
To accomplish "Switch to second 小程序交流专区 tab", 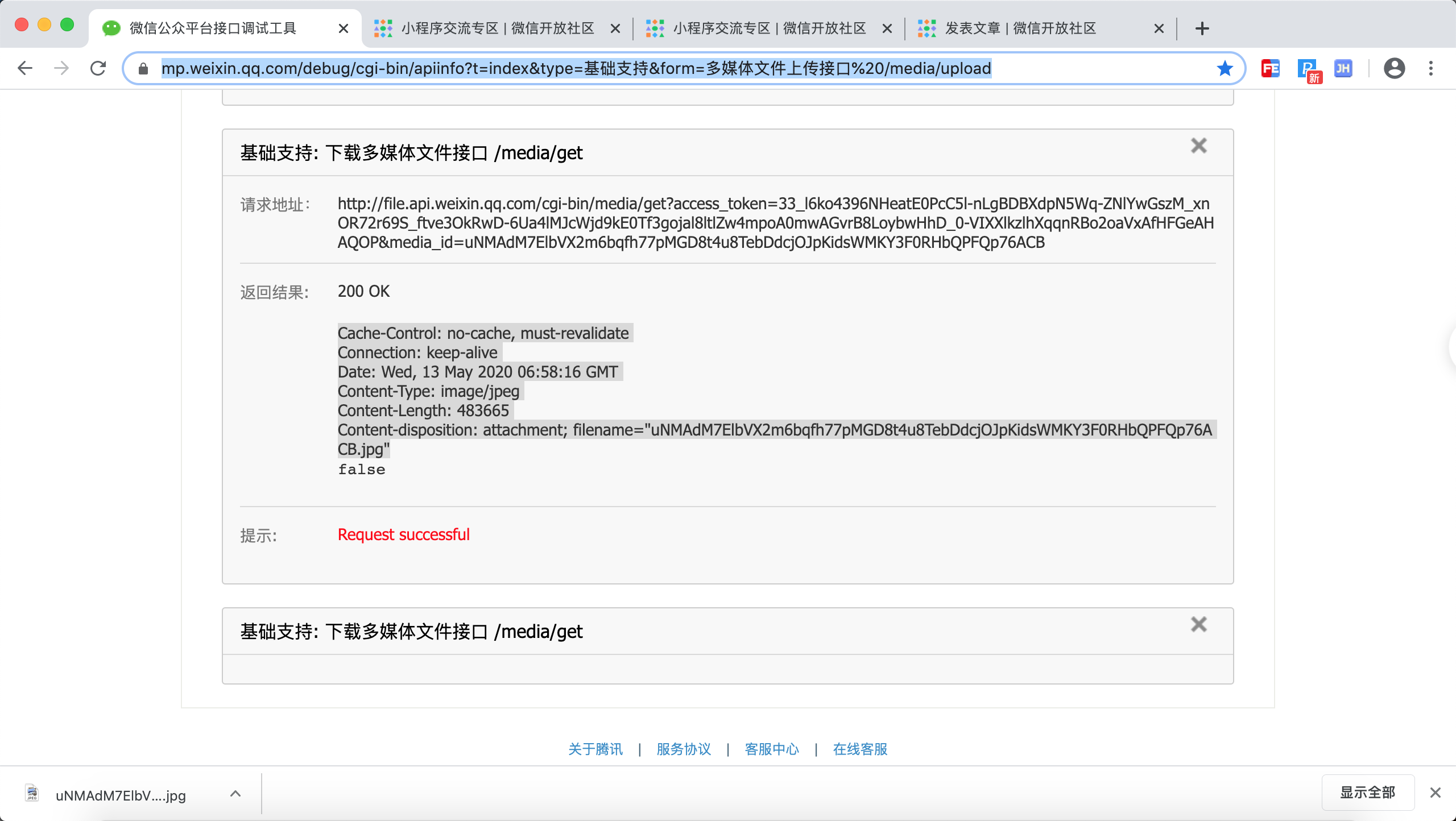I will coord(769,28).
